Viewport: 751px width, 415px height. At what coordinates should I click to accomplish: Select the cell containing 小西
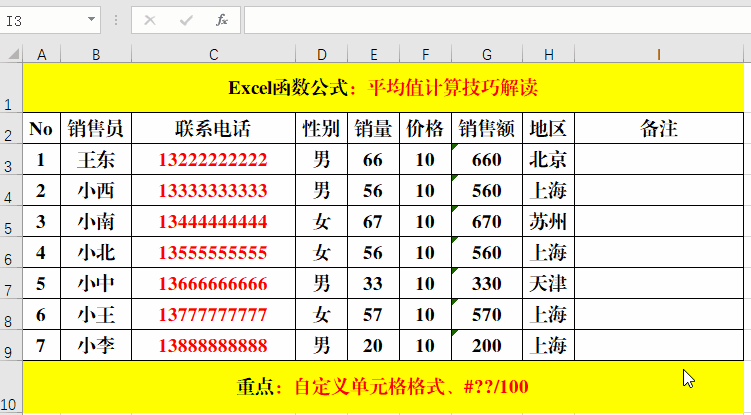tap(96, 190)
